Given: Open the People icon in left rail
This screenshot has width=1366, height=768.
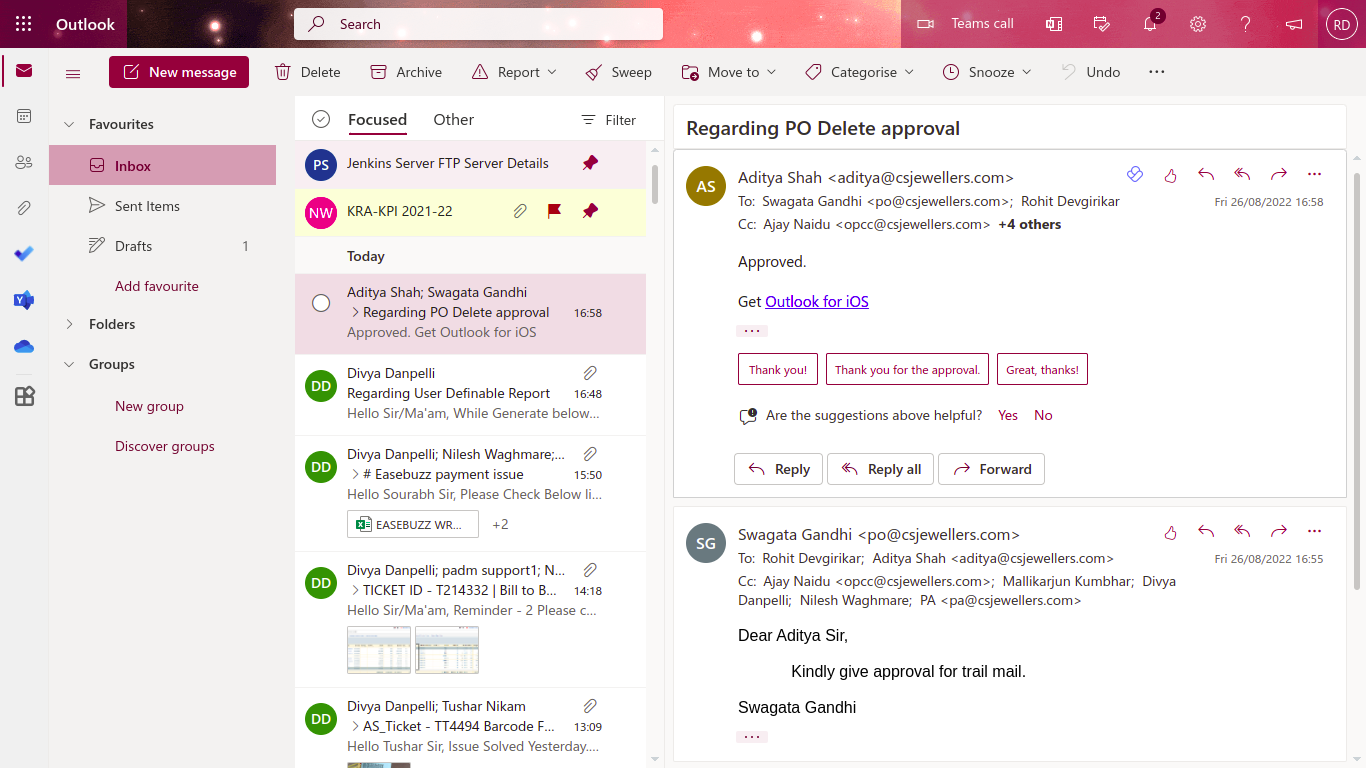Looking at the screenshot, I should click(24, 162).
